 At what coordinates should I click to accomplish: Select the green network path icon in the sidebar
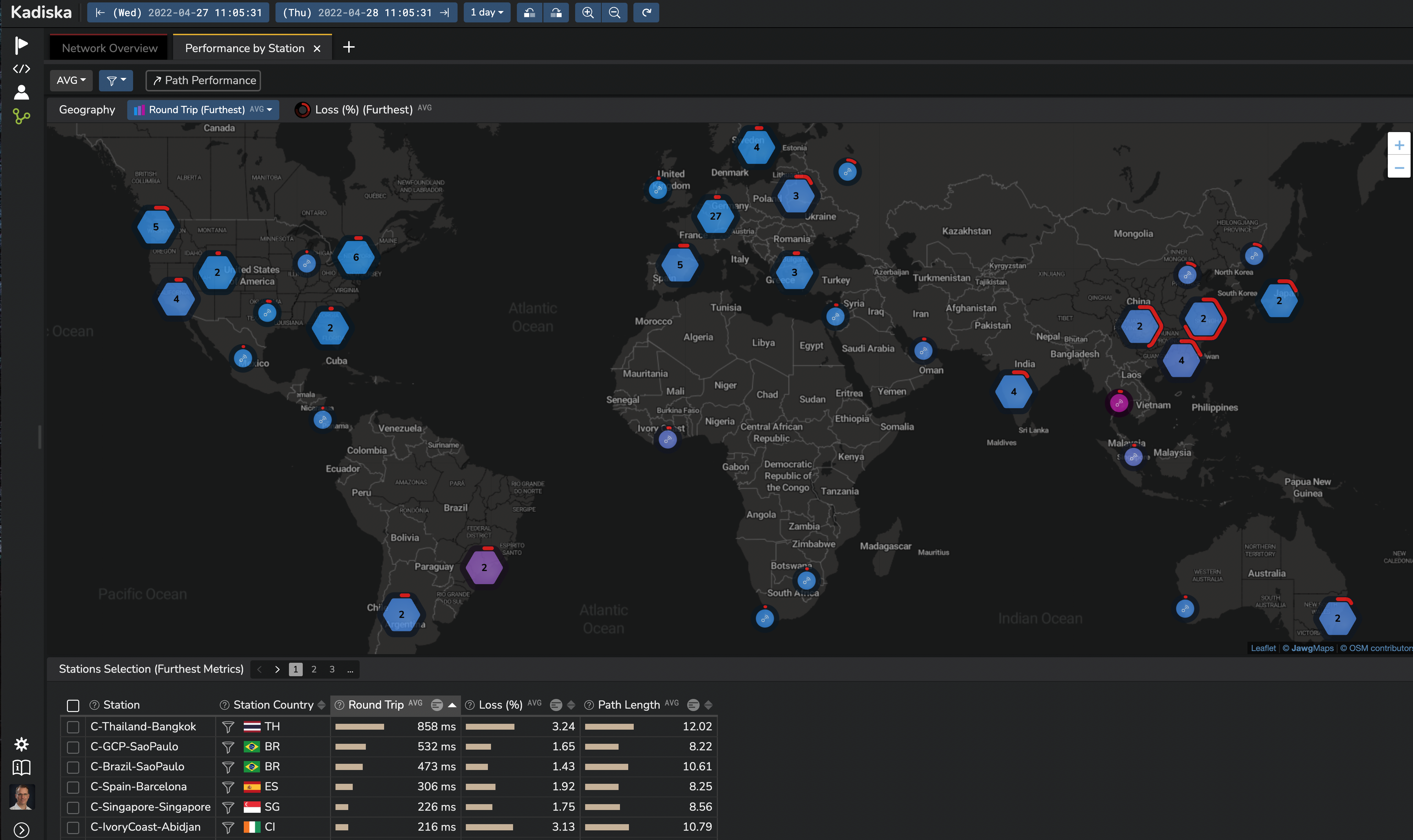[21, 117]
